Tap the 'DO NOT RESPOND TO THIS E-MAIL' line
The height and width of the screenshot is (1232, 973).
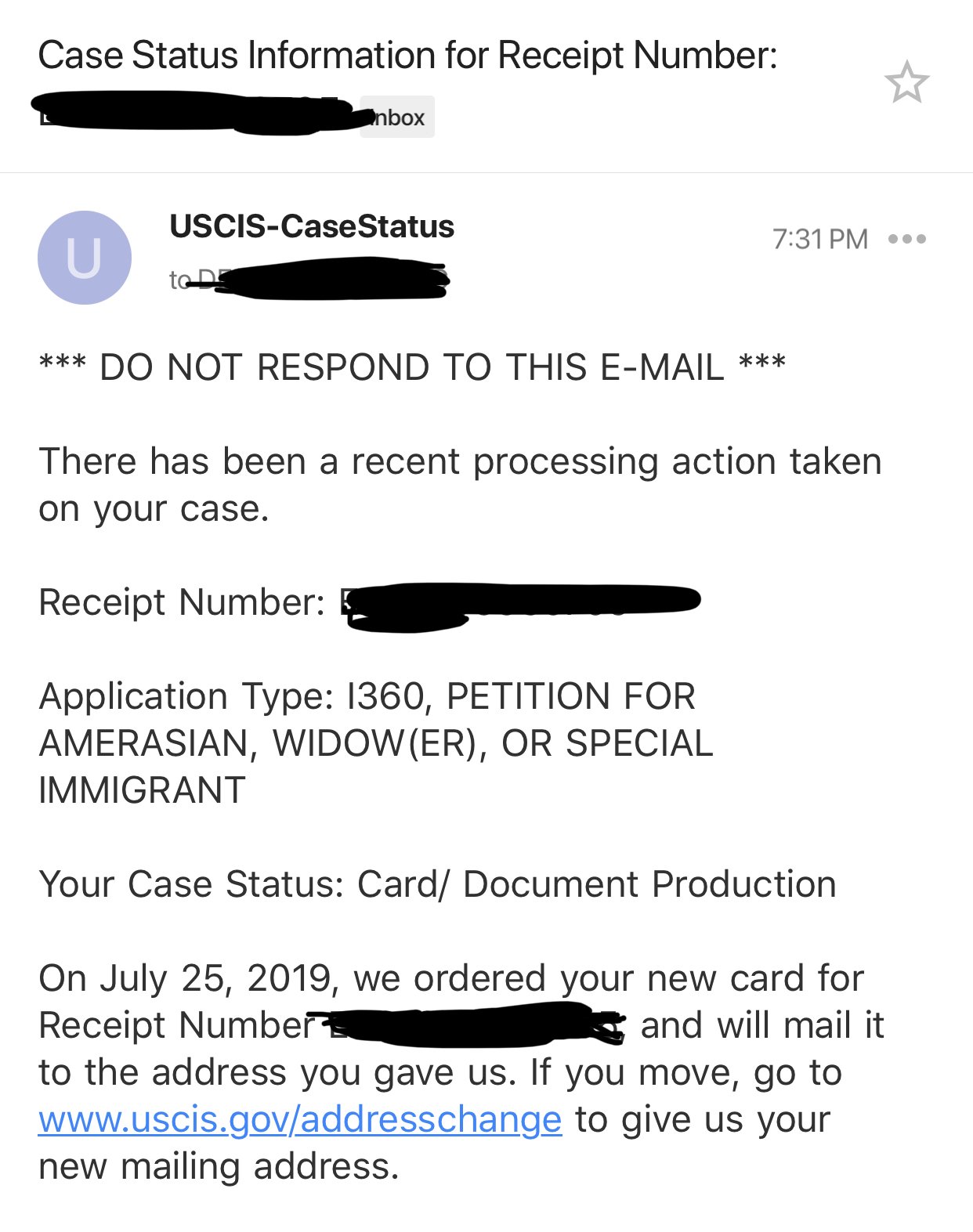(x=412, y=367)
